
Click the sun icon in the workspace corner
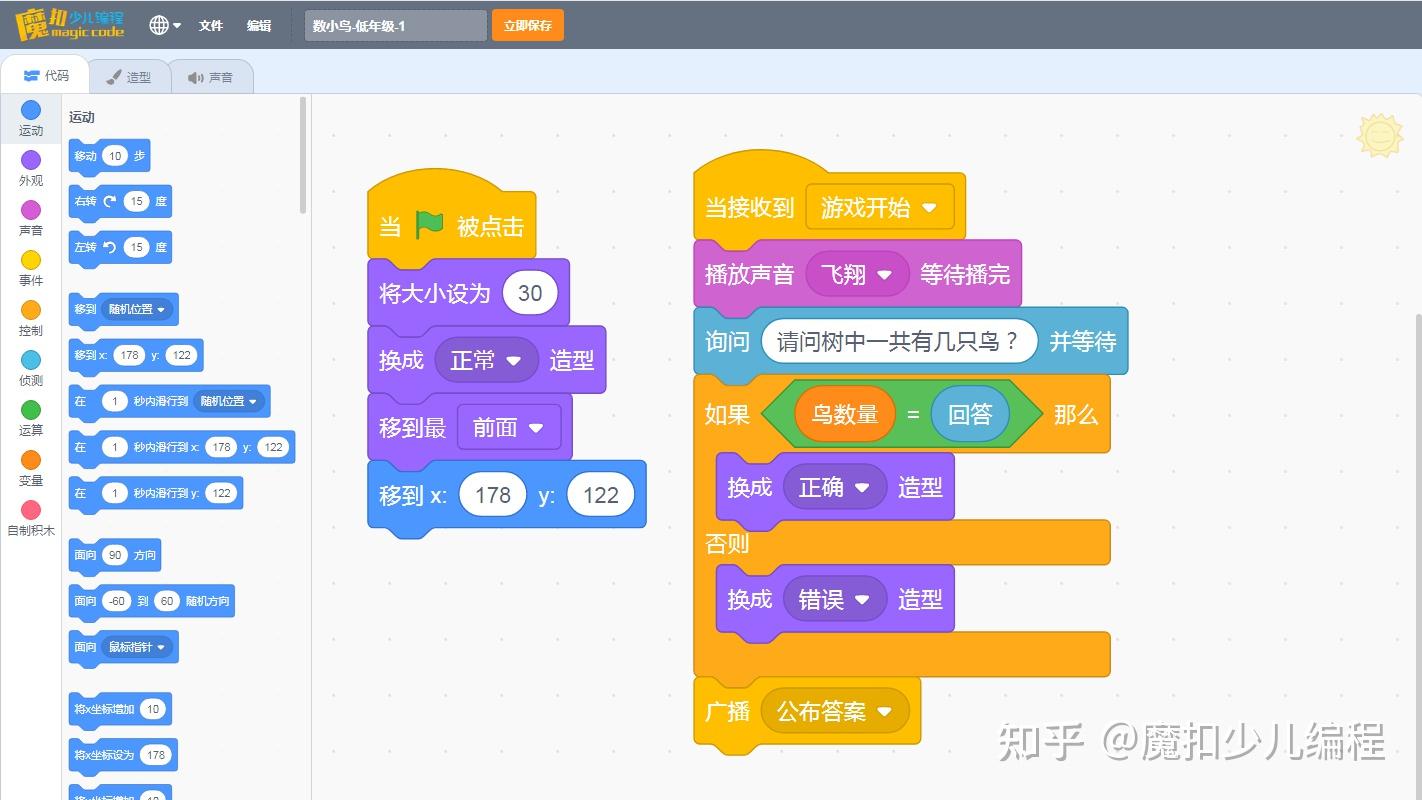pyautogui.click(x=1380, y=135)
